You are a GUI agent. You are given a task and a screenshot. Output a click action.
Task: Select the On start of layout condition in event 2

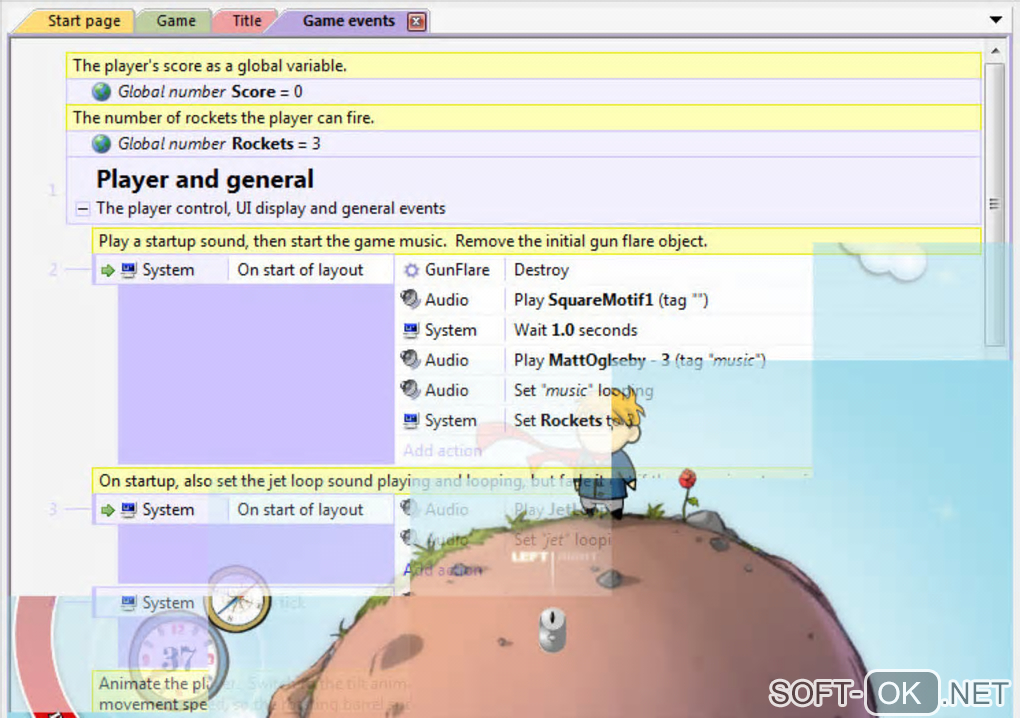(x=300, y=270)
